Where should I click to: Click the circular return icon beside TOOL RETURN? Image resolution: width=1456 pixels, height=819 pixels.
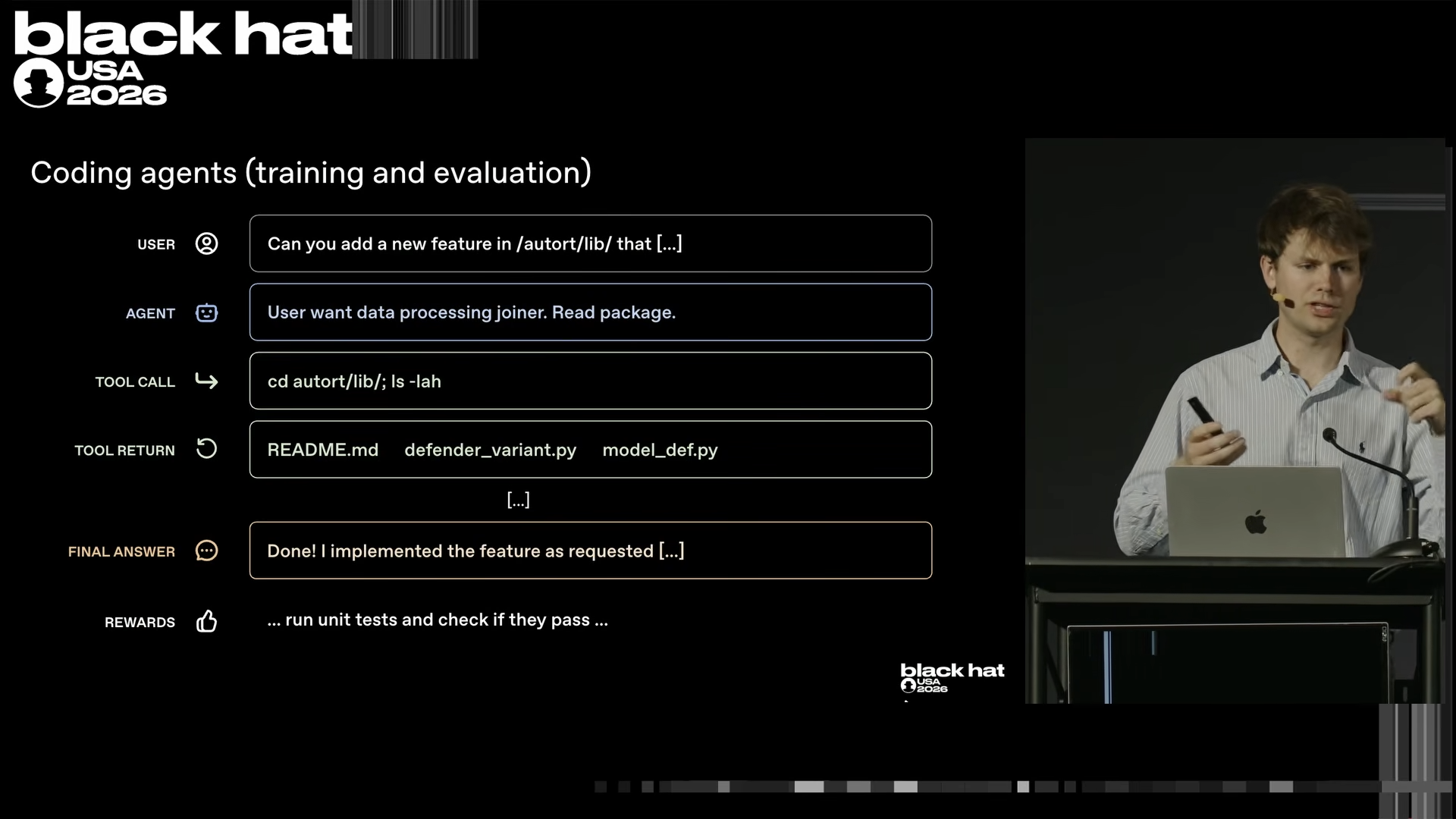(206, 449)
